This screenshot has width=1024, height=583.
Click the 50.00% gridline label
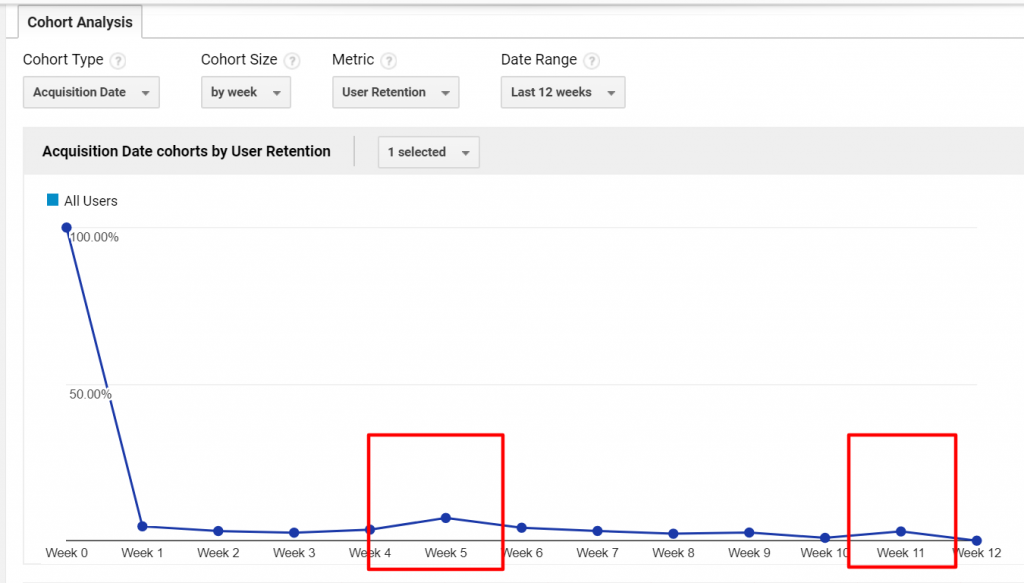(x=90, y=394)
